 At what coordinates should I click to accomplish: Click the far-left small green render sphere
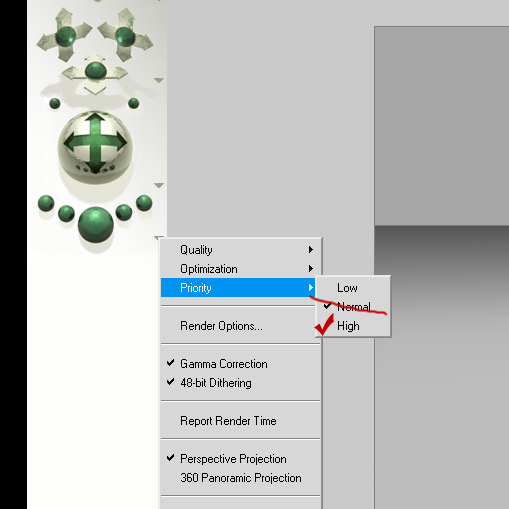pyautogui.click(x=46, y=203)
